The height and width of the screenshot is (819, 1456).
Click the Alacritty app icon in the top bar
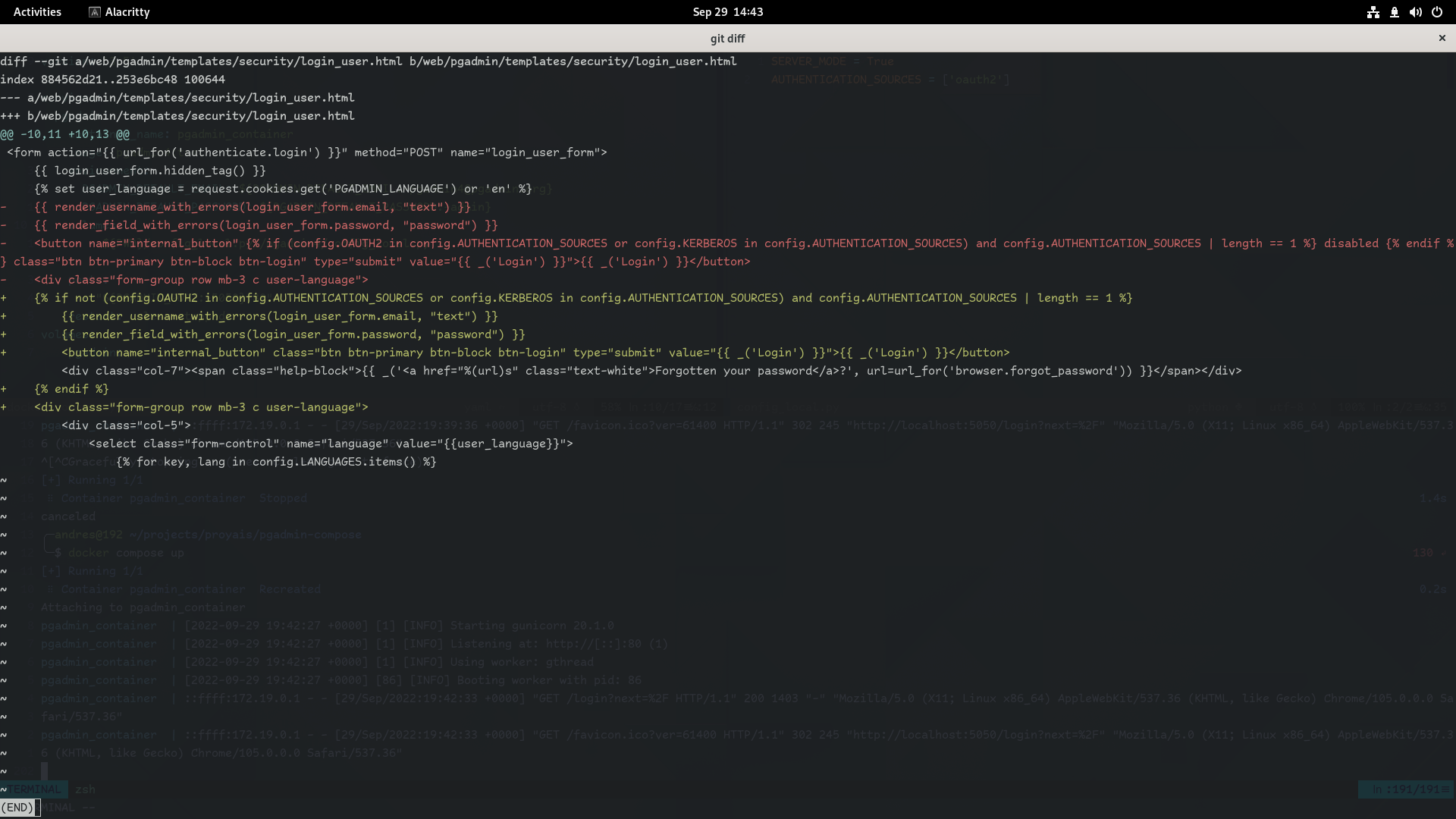tap(95, 12)
